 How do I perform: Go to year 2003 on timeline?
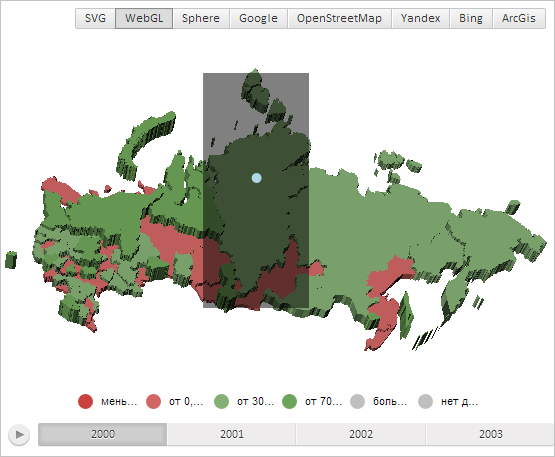[490, 434]
